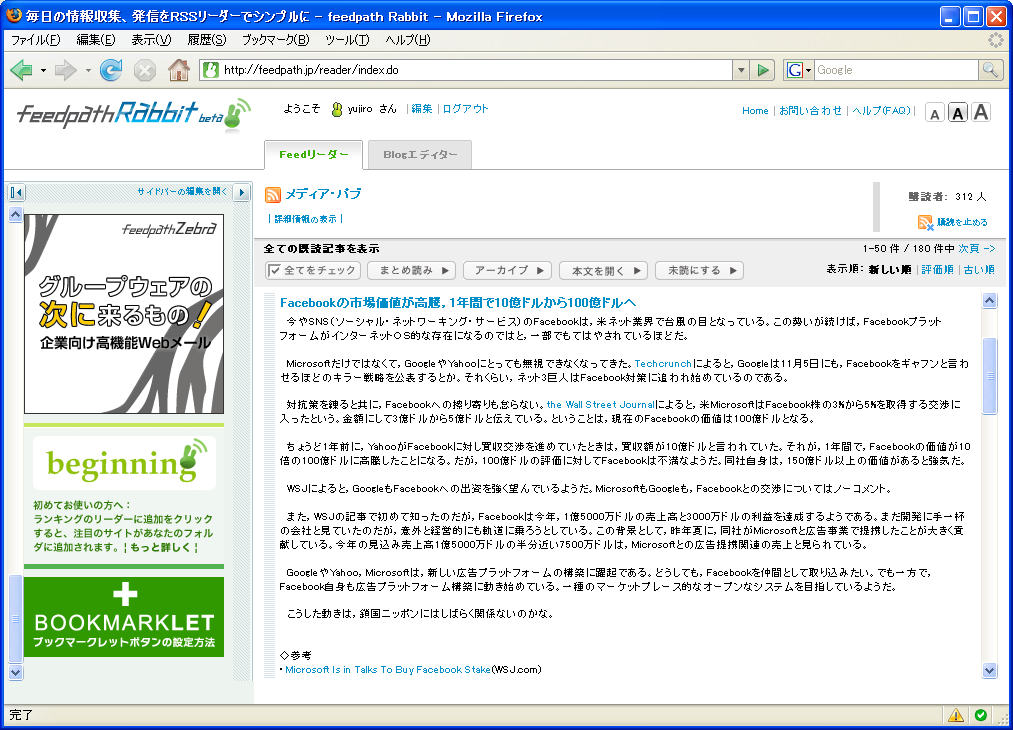Sort articles by 古い順
The height and width of the screenshot is (730, 1013).
(979, 269)
